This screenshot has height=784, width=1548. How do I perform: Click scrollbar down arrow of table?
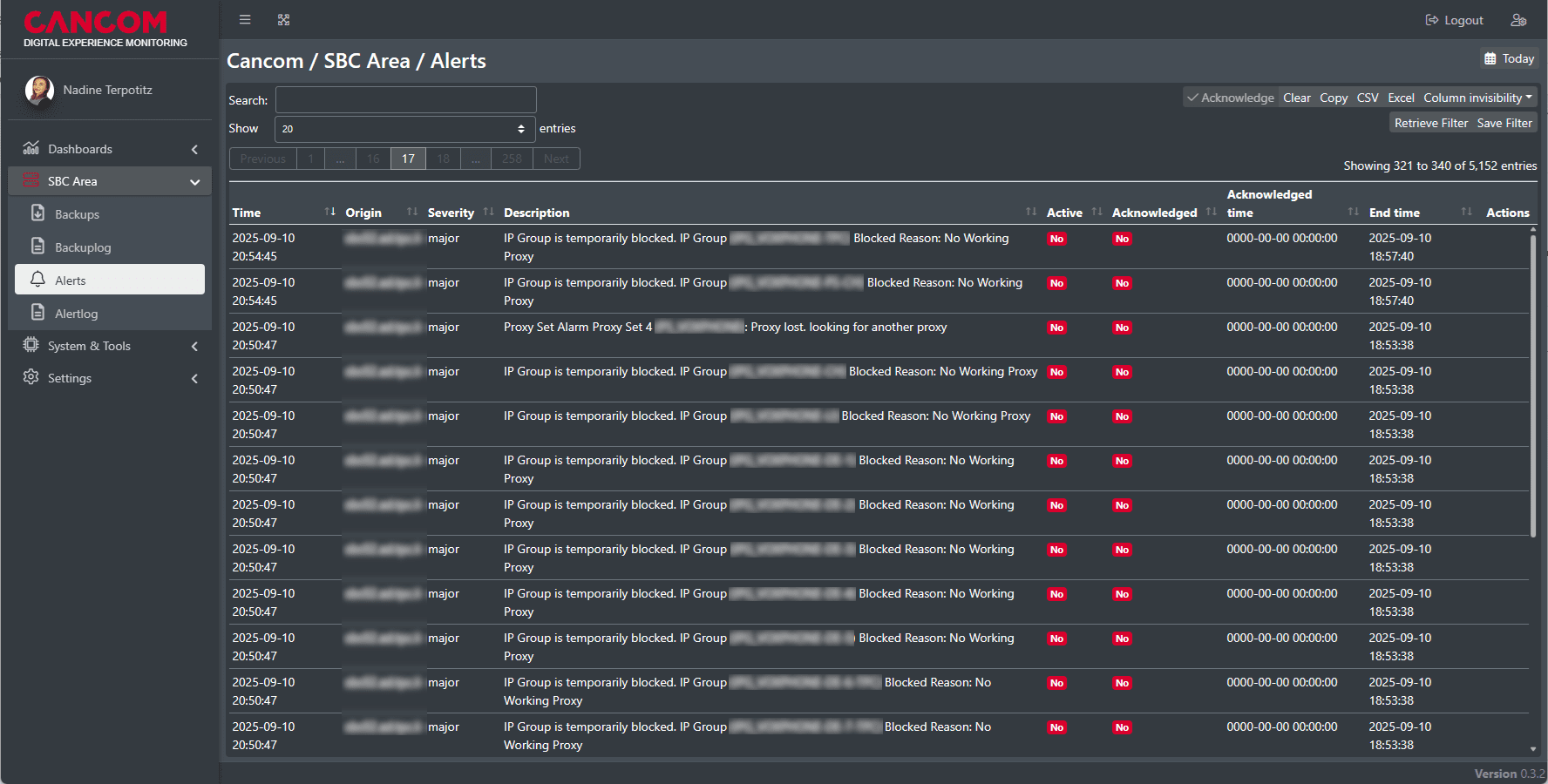point(1533,749)
